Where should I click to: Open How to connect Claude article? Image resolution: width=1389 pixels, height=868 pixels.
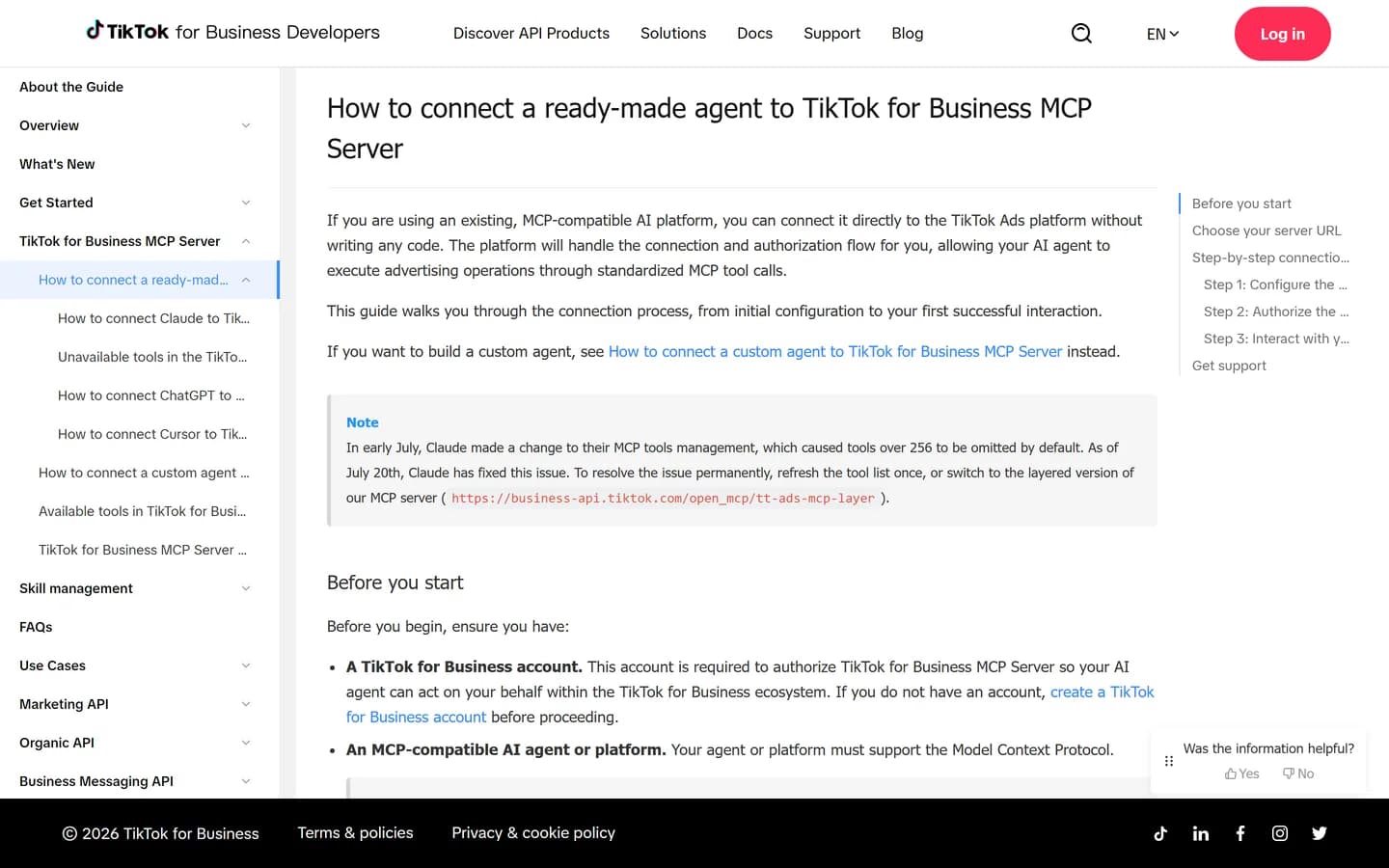(153, 318)
